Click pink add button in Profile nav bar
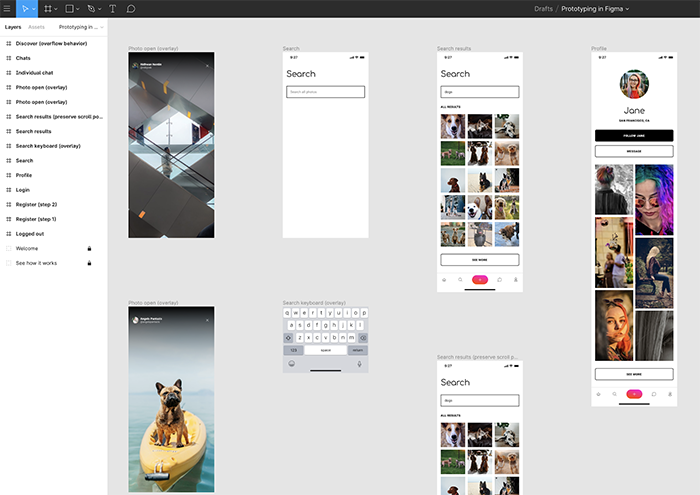The height and width of the screenshot is (495, 700). 634,394
